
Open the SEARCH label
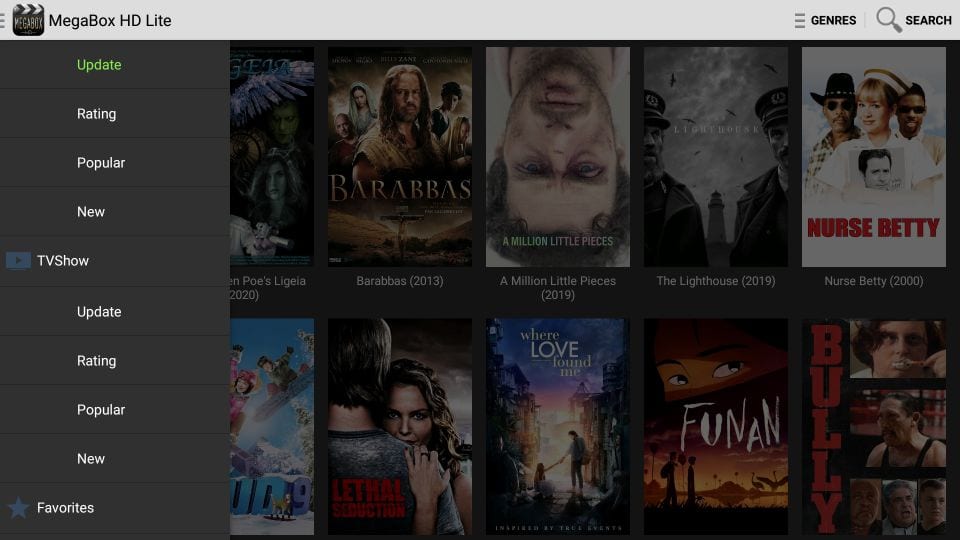(928, 20)
